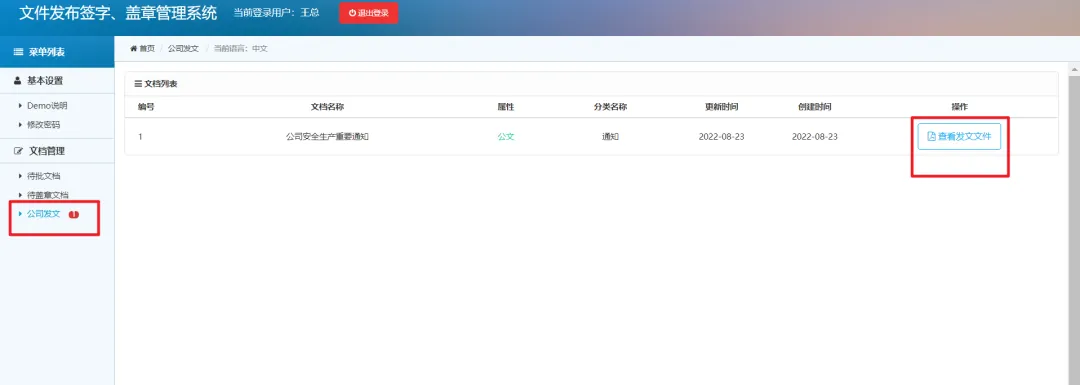Open the 待批文档 menu item

click(43, 176)
